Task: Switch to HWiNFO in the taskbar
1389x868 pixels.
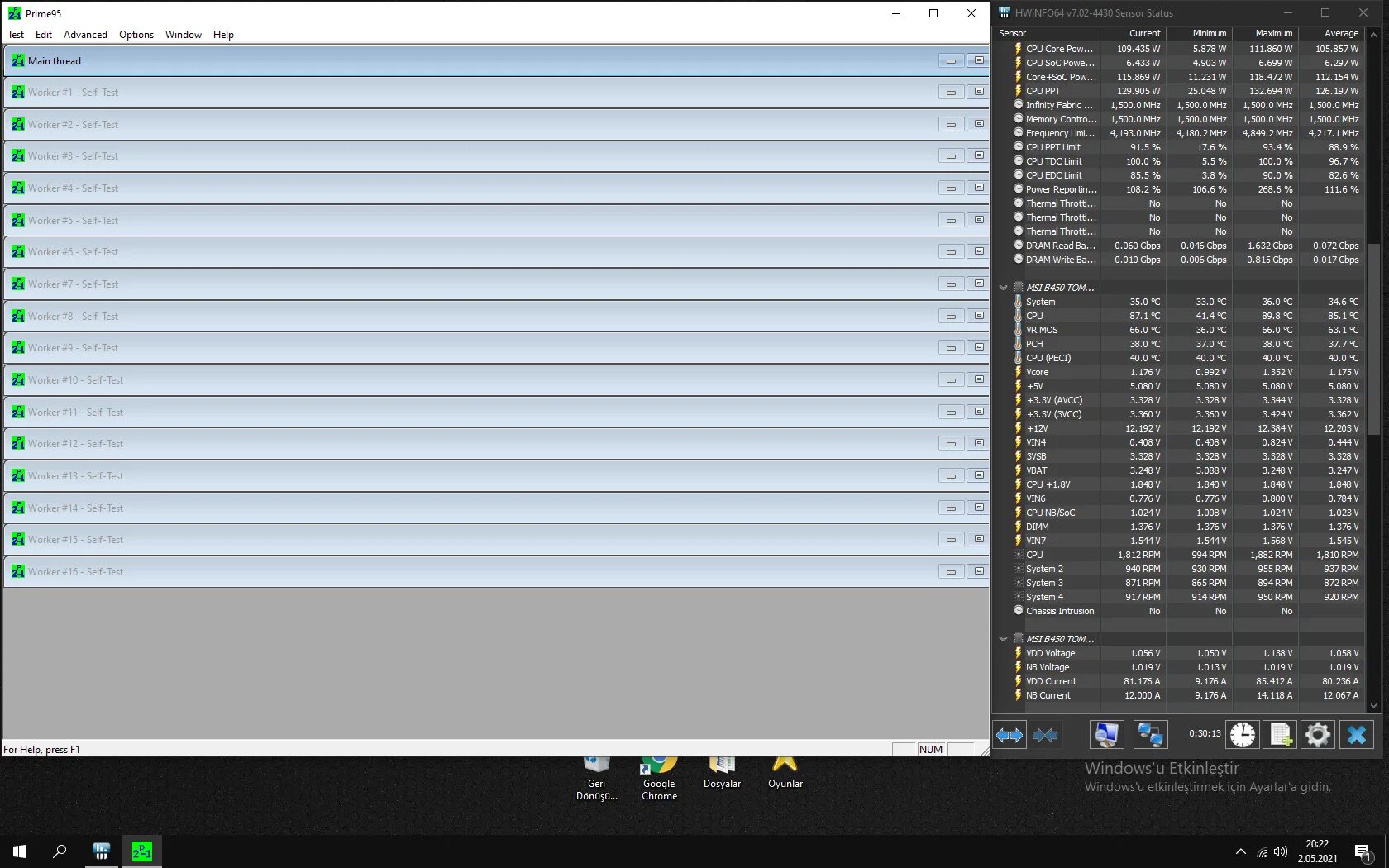Action: coord(102,851)
